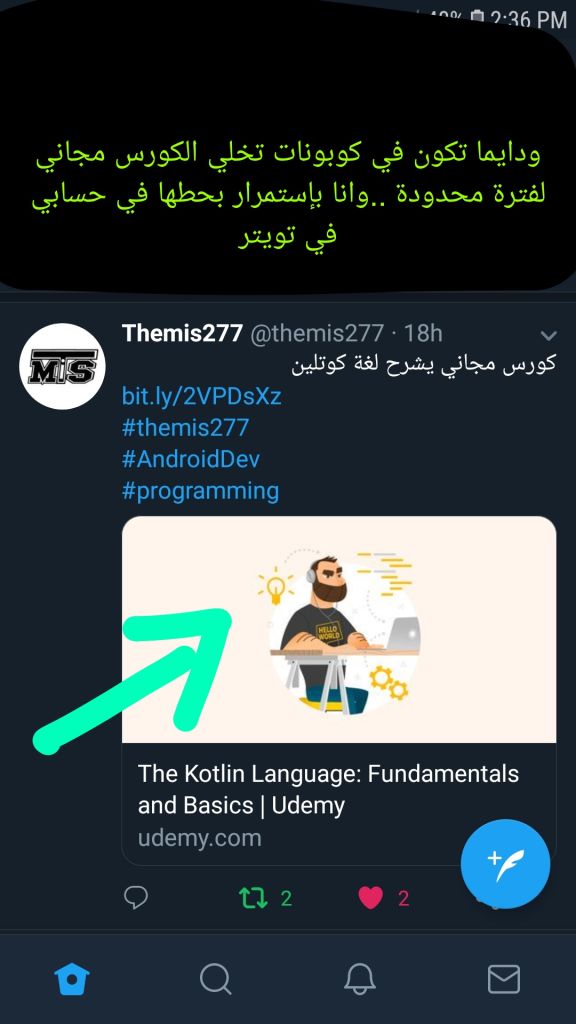Expand the tweet options chevron

(549, 336)
